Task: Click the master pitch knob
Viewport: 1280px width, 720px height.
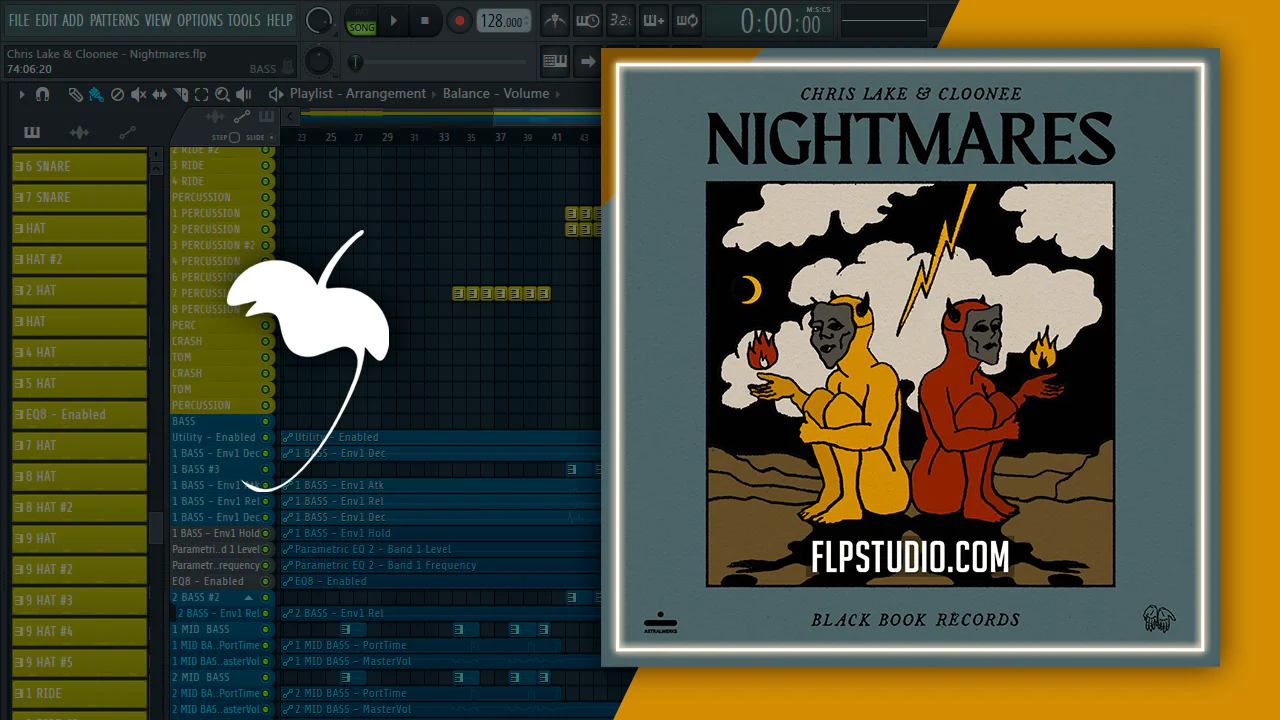Action: (319, 61)
